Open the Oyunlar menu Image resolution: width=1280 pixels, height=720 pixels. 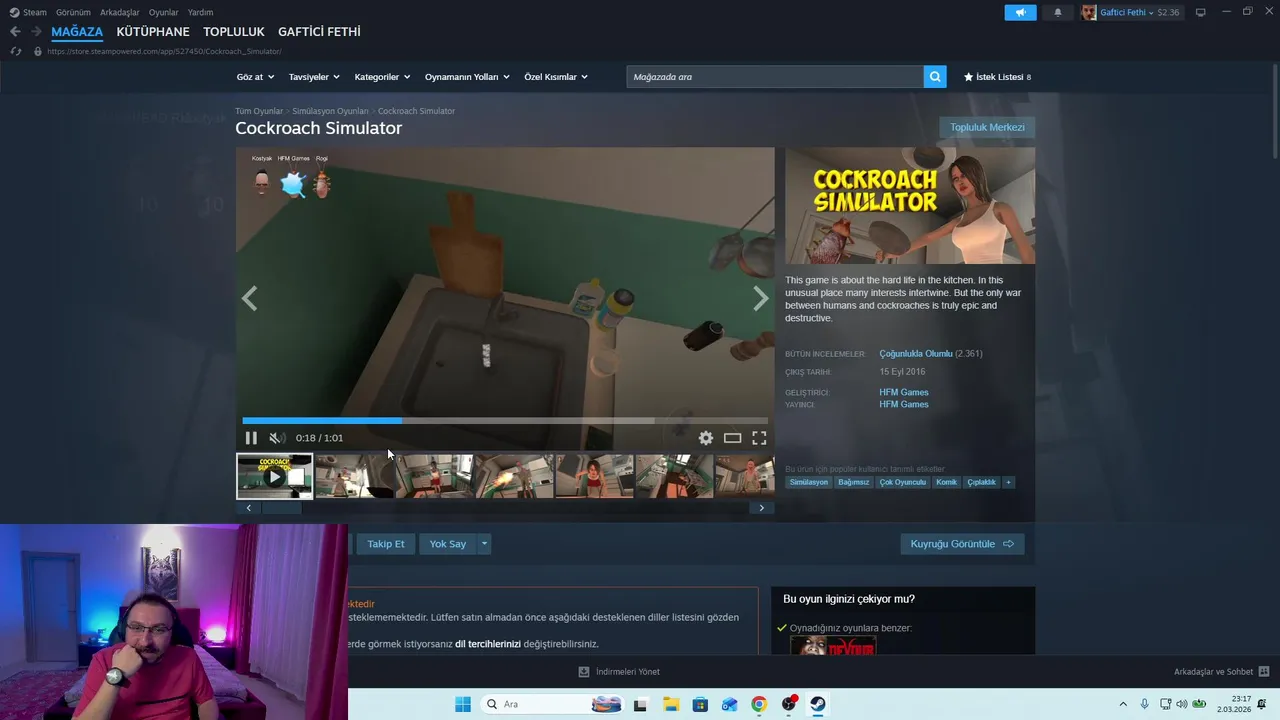pos(164,12)
